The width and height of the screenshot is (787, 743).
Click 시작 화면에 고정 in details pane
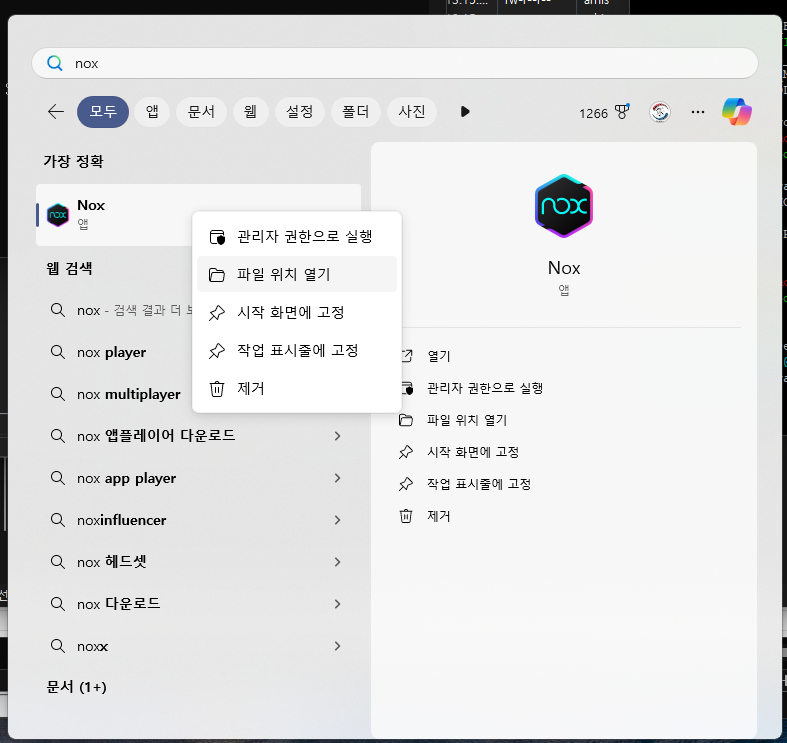point(473,452)
